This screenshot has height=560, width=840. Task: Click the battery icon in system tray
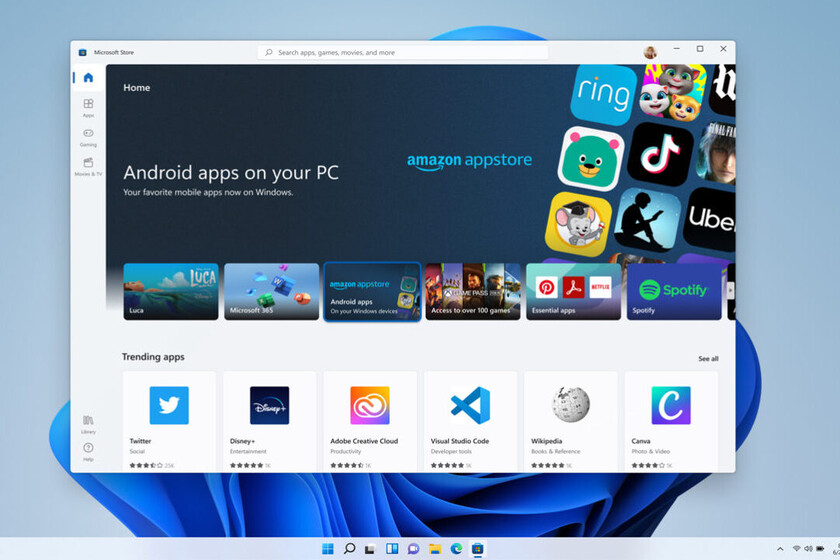[x=820, y=549]
